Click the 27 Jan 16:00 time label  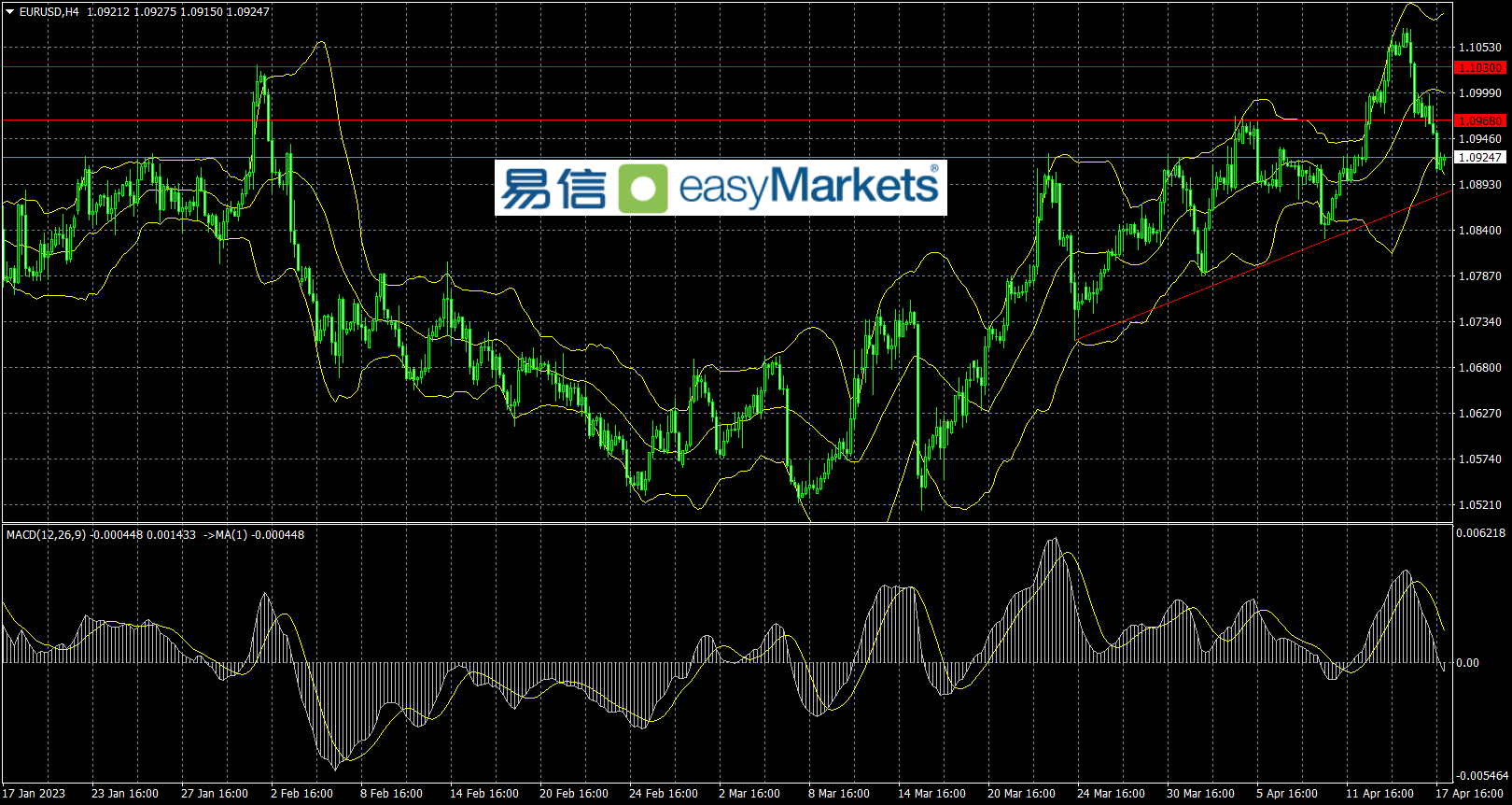tap(215, 794)
